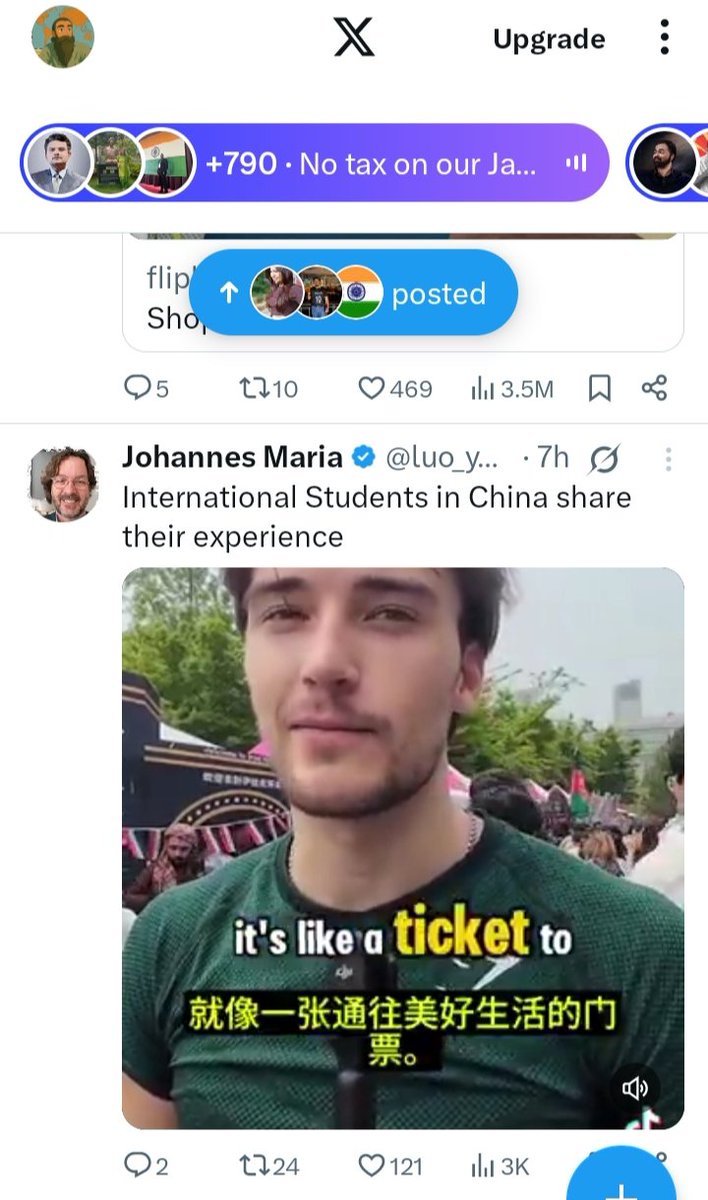The height and width of the screenshot is (1200, 708).
Task: Share the flipkart post
Action: tap(654, 388)
